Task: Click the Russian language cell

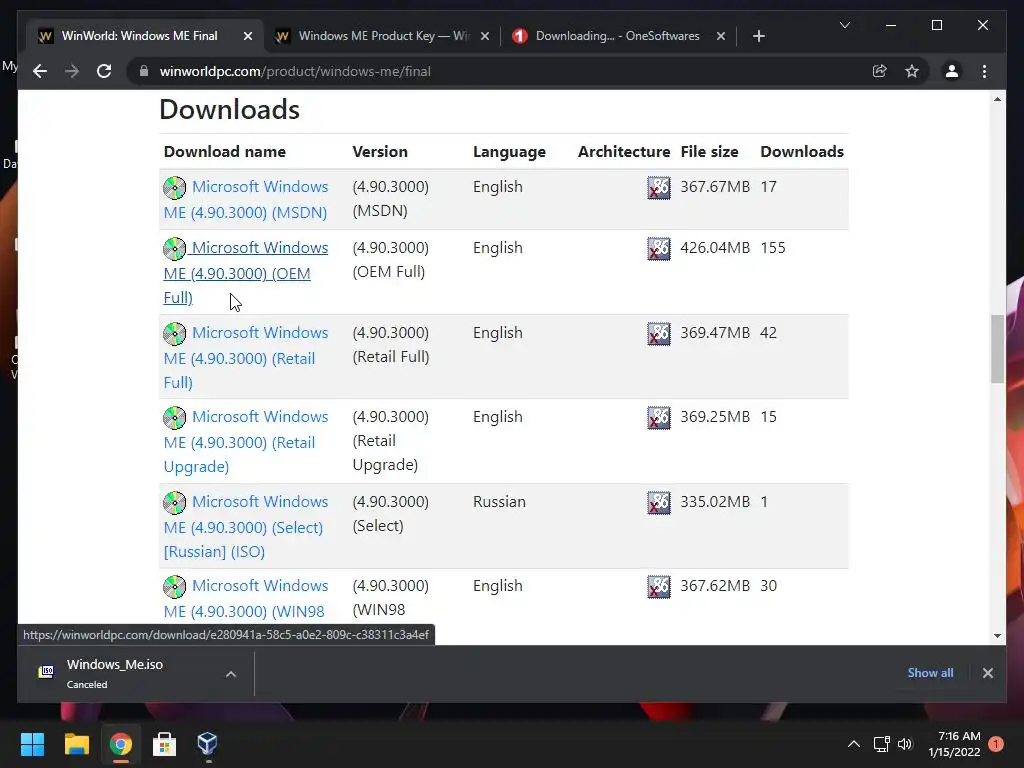Action: [499, 502]
